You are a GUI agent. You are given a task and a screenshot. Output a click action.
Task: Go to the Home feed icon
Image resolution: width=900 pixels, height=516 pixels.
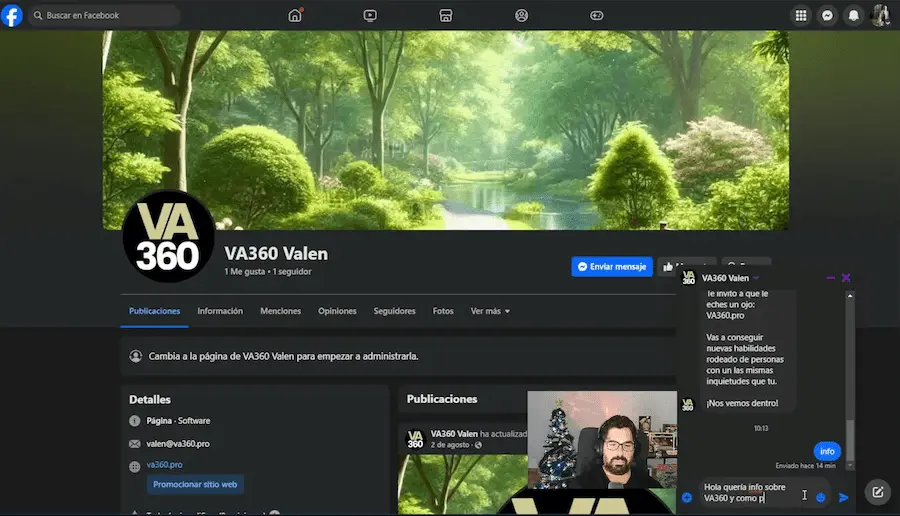295,15
